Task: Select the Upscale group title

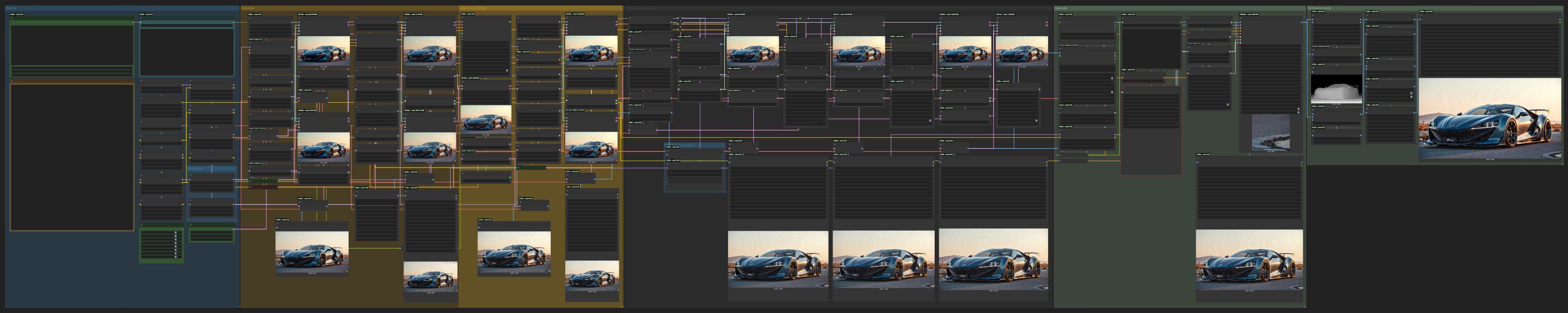Action: click(1062, 9)
